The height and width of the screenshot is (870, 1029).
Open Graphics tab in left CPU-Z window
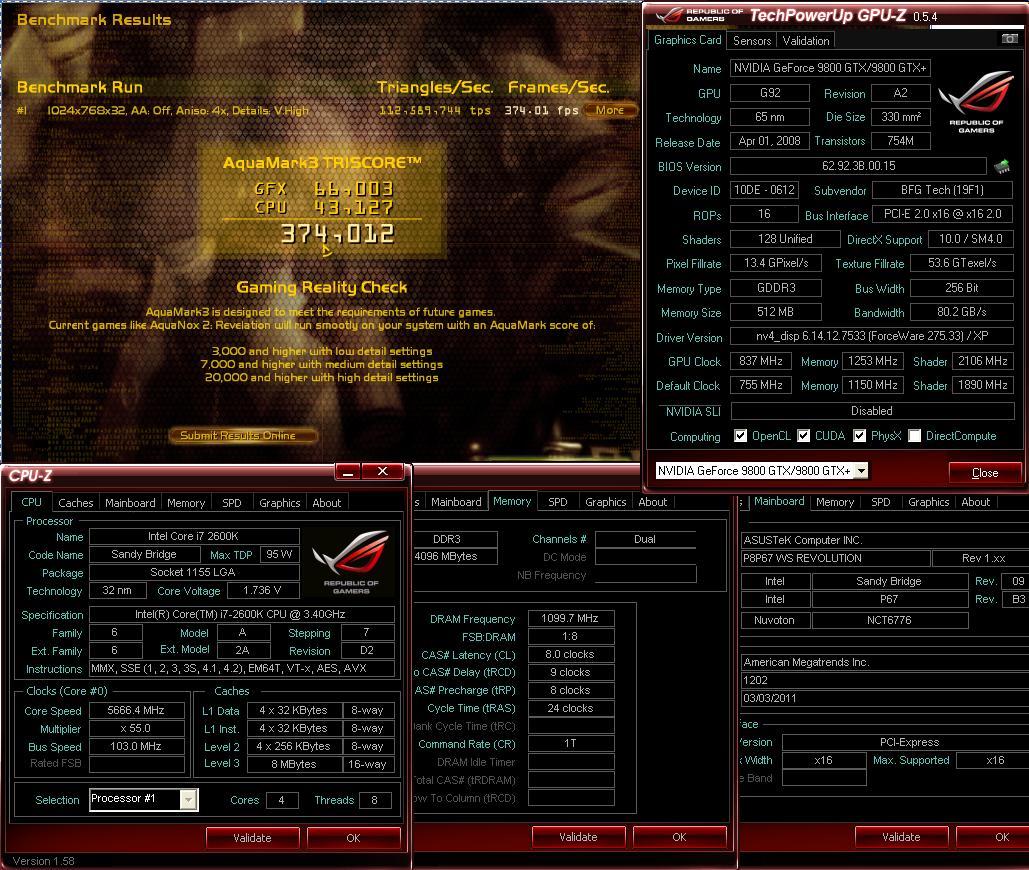280,503
